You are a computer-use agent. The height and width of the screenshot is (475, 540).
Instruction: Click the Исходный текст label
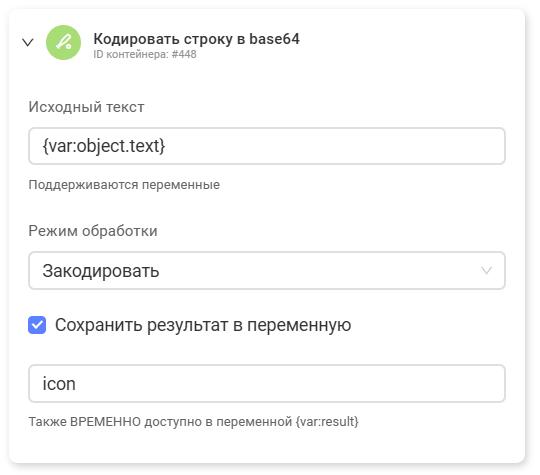(86, 107)
